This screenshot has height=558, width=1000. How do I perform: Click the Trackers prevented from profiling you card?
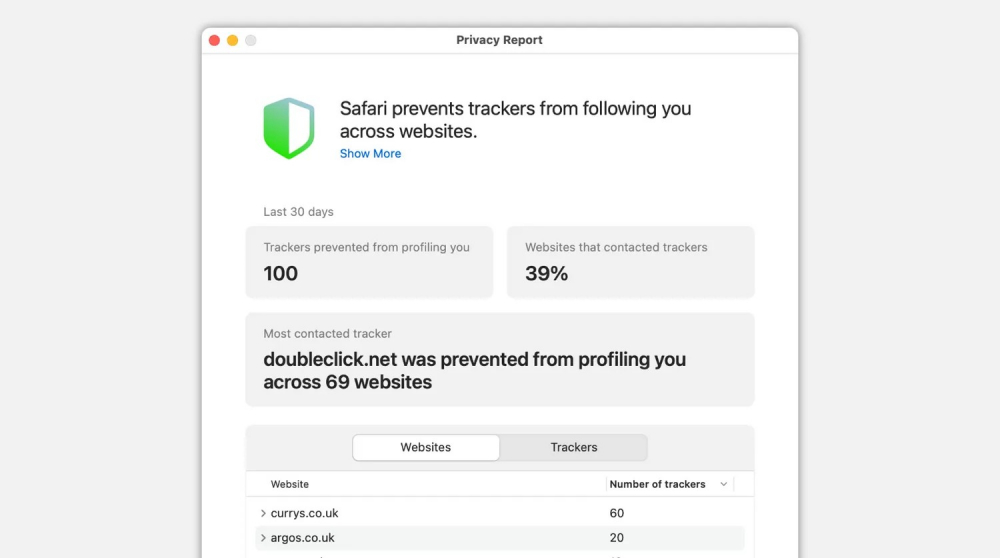click(369, 262)
